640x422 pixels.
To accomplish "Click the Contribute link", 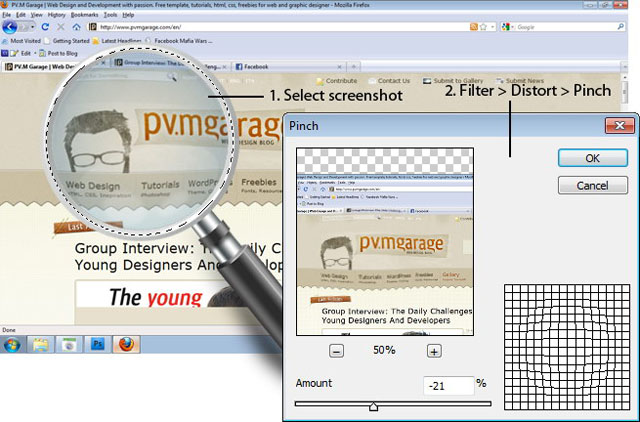I will click(337, 81).
